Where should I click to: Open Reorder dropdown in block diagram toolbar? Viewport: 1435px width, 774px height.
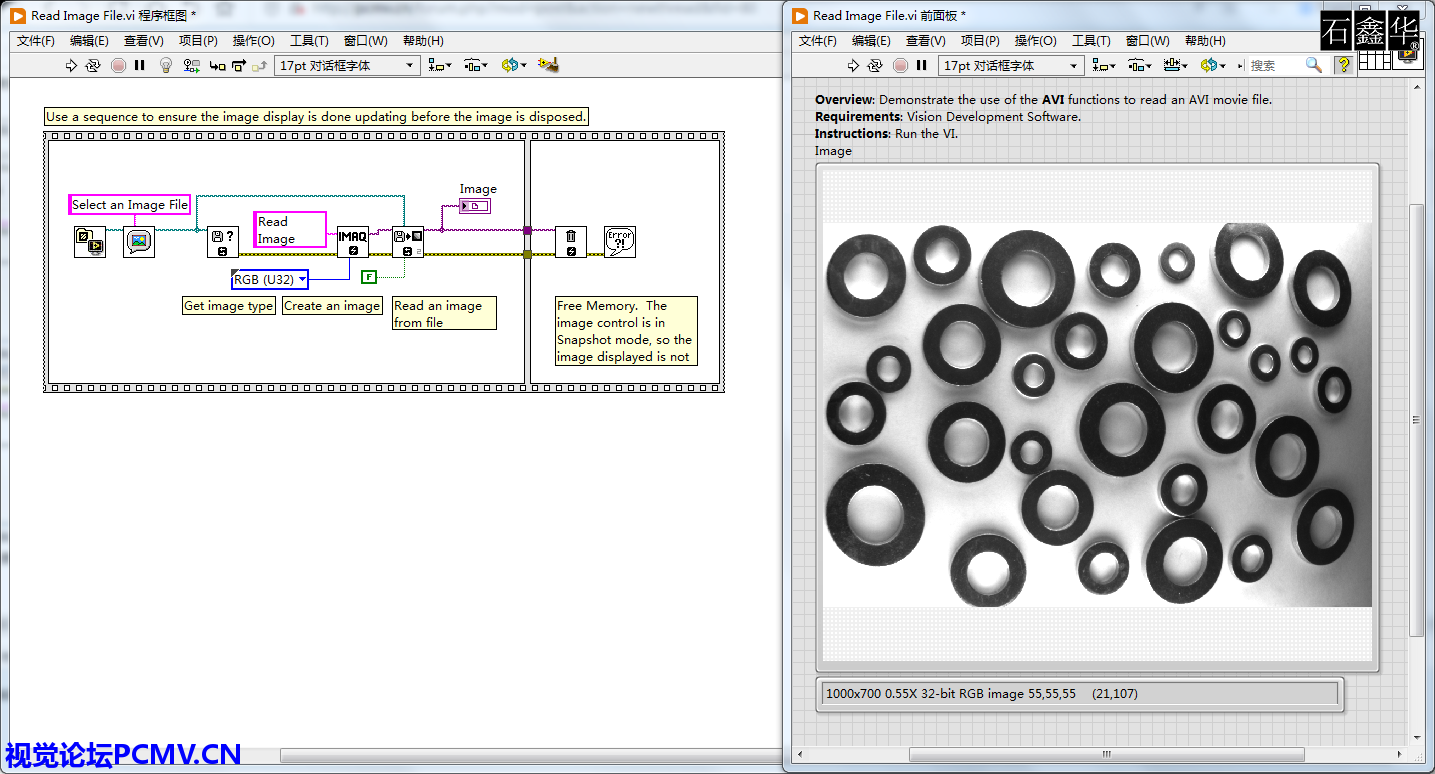tap(514, 65)
